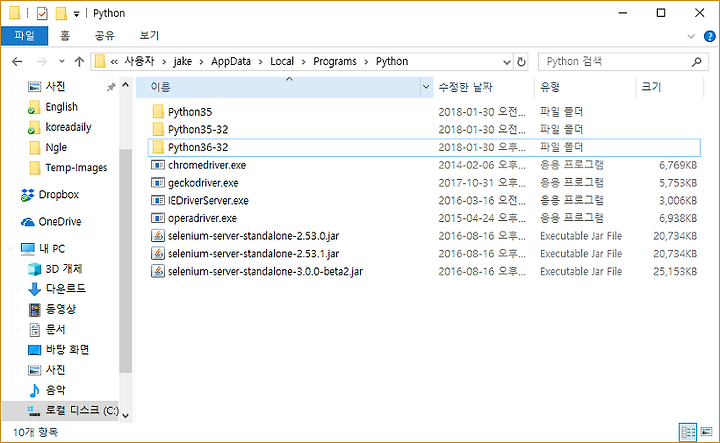
Task: Collapse the 내 PC tree node
Action: (x=11, y=249)
